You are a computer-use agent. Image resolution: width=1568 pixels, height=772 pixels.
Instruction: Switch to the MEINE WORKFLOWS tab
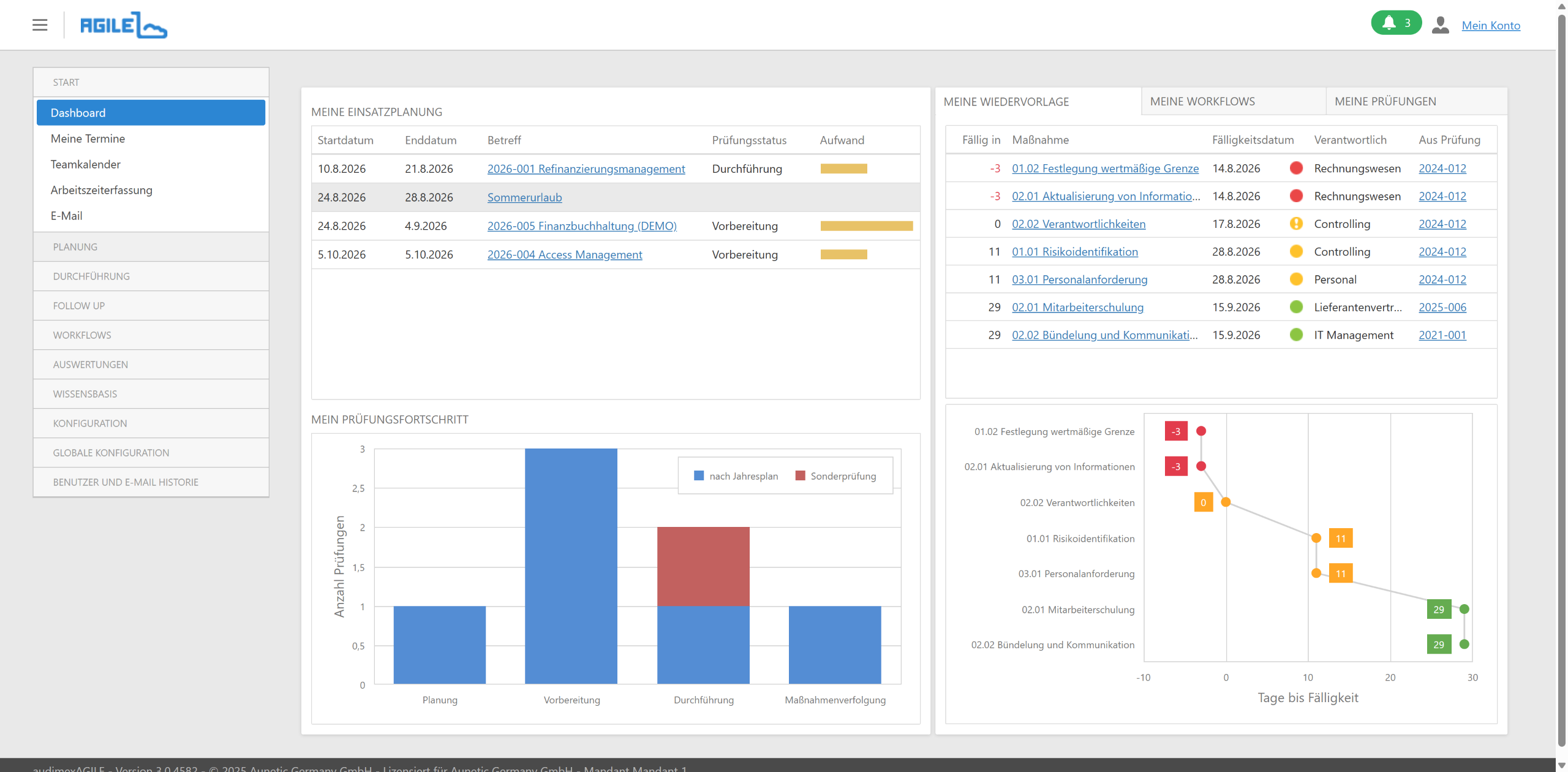click(x=1234, y=101)
